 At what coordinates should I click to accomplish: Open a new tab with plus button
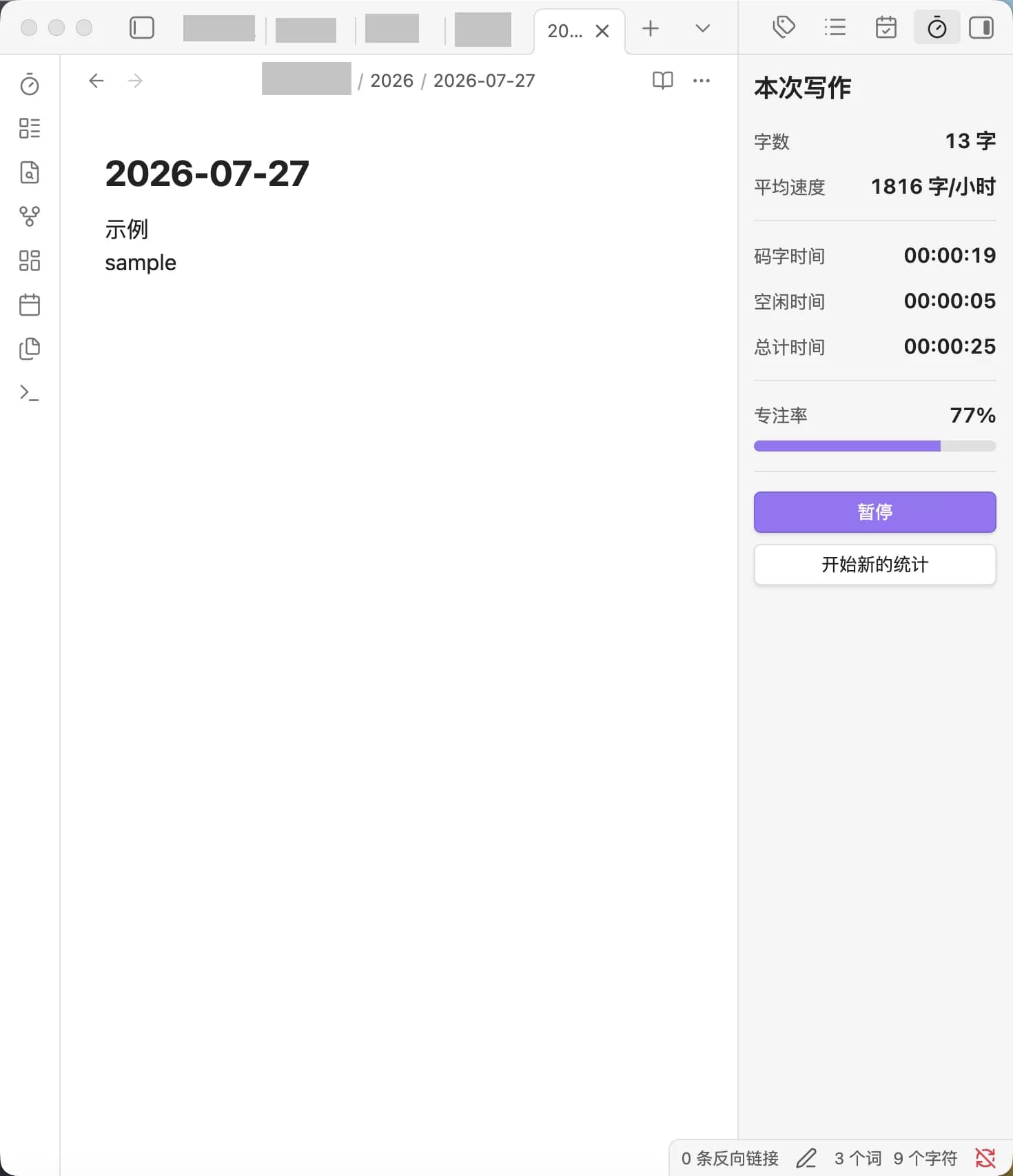(651, 28)
